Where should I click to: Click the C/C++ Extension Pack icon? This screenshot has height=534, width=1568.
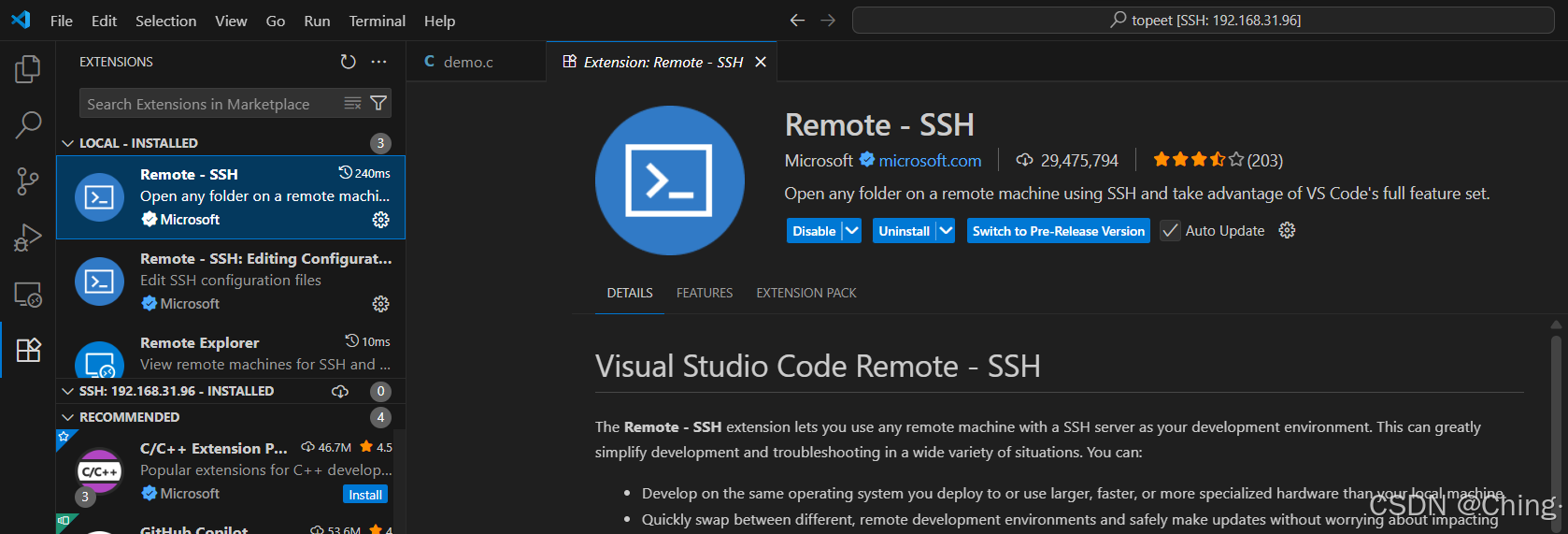coord(99,471)
